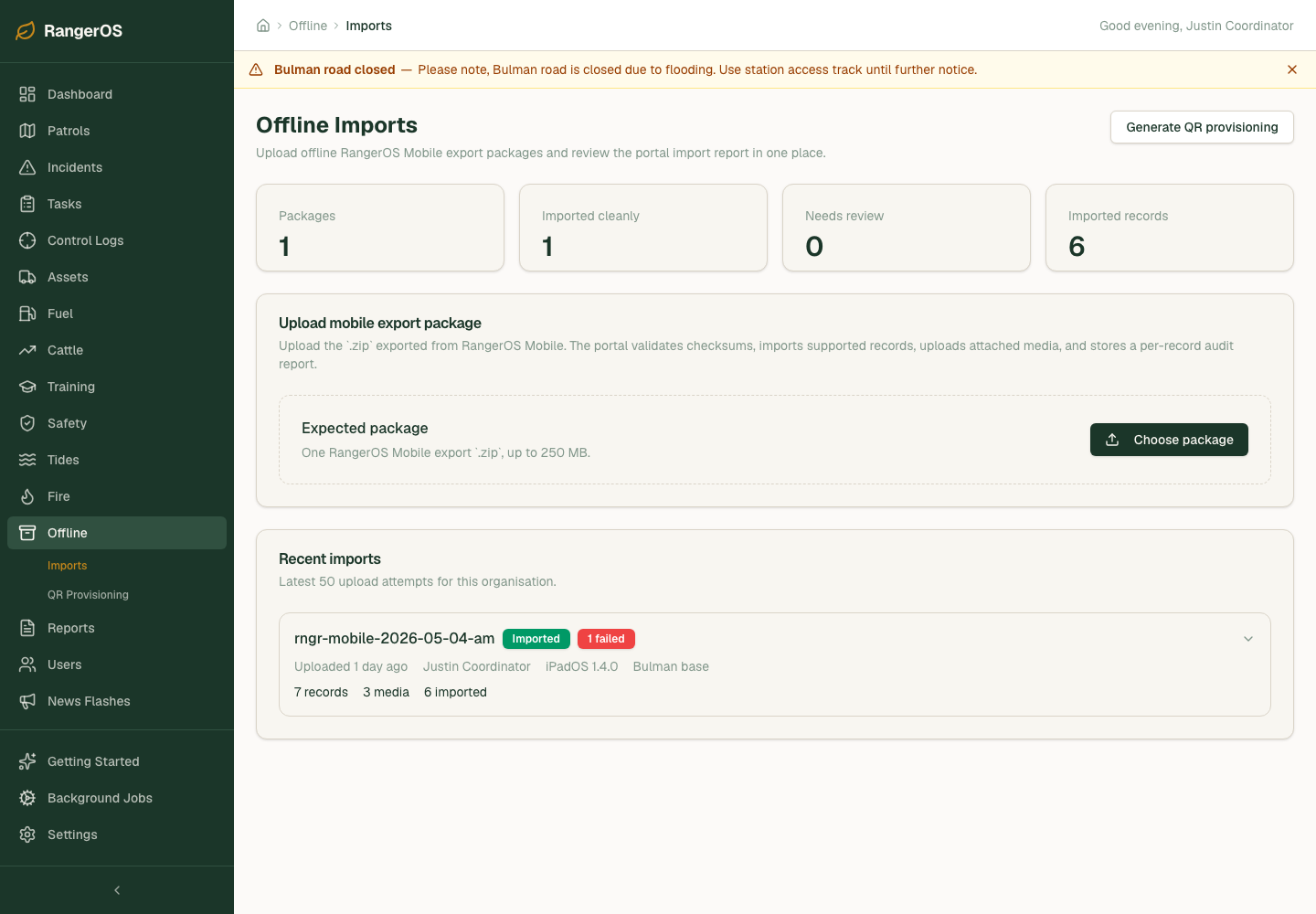
Task: Click the Background Jobs gear icon
Action: coord(27,798)
